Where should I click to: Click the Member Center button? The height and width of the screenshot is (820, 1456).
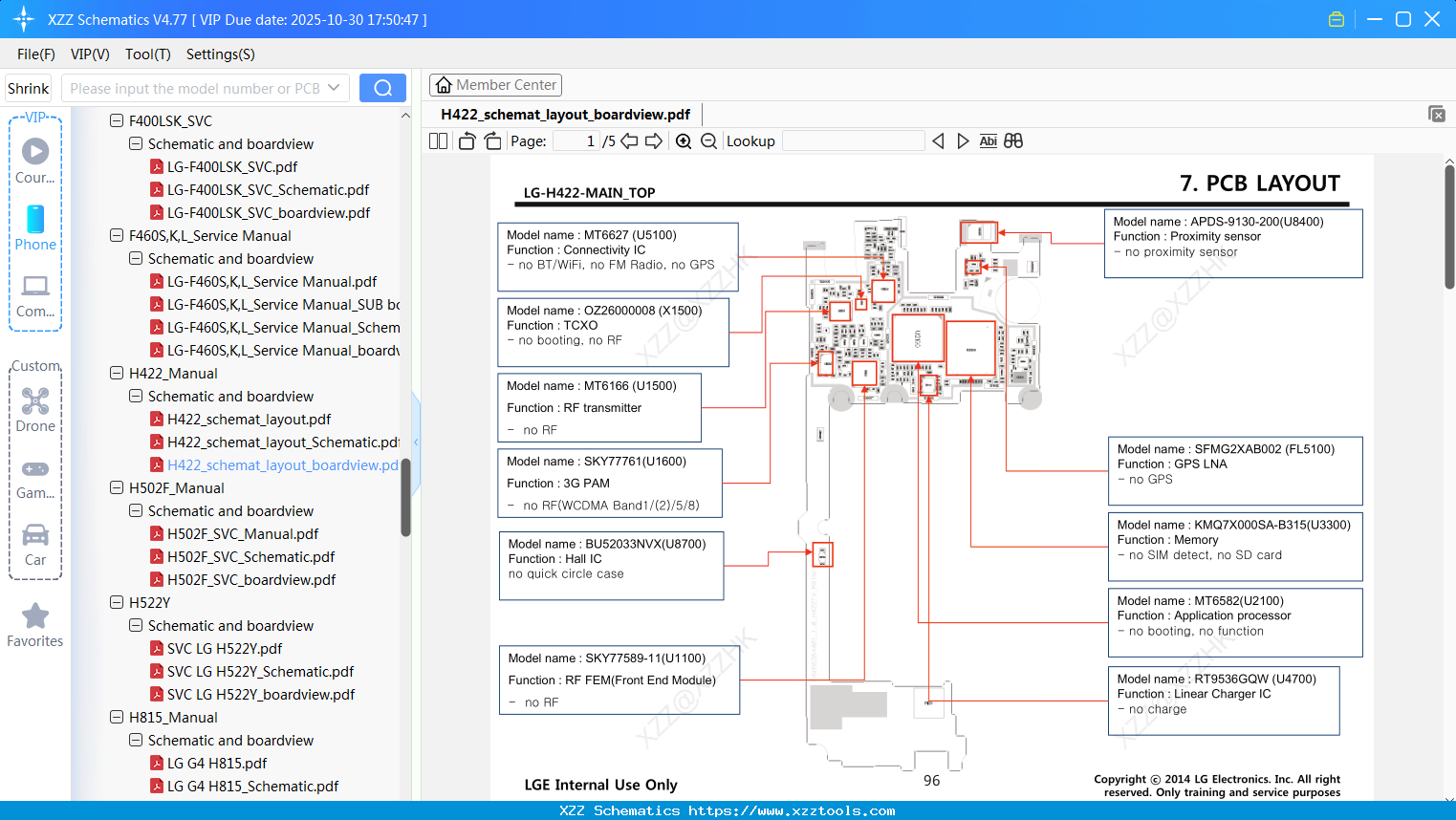tap(495, 84)
